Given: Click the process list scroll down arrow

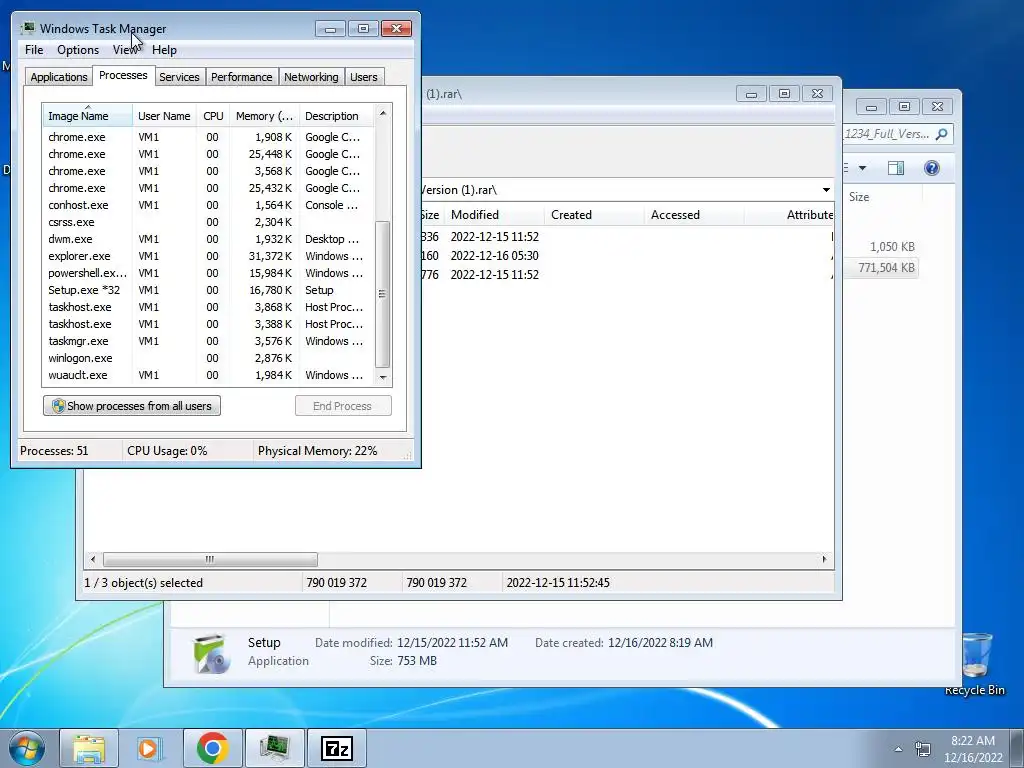Looking at the screenshot, I should coord(383,377).
